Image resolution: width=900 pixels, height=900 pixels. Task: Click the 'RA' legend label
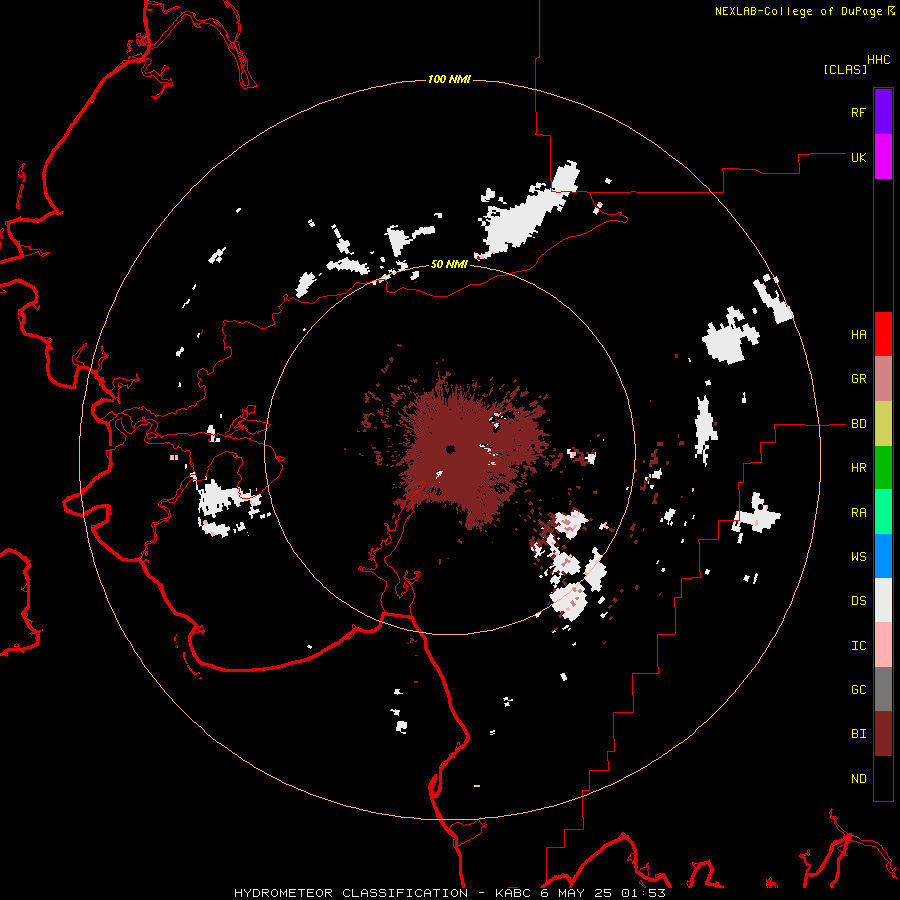(858, 513)
